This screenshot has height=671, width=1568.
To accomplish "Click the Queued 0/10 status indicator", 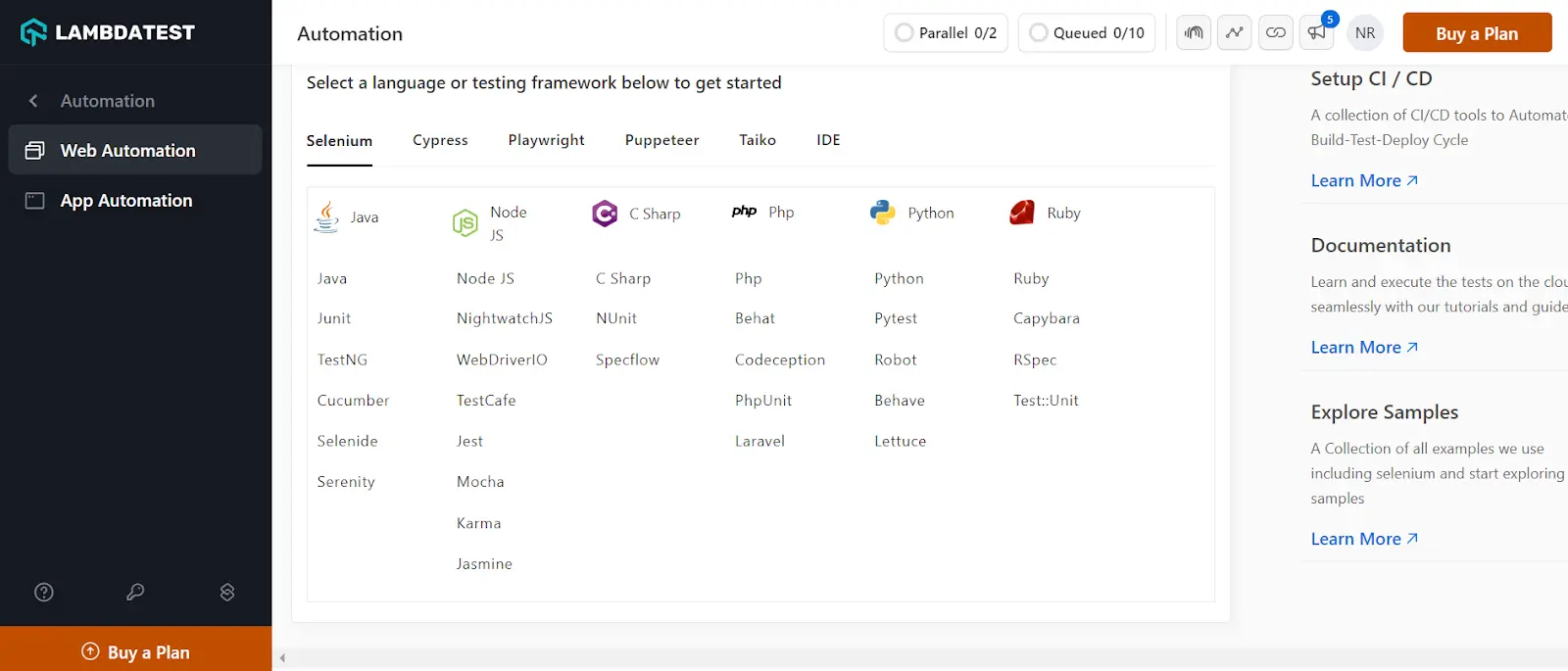I will point(1087,33).
